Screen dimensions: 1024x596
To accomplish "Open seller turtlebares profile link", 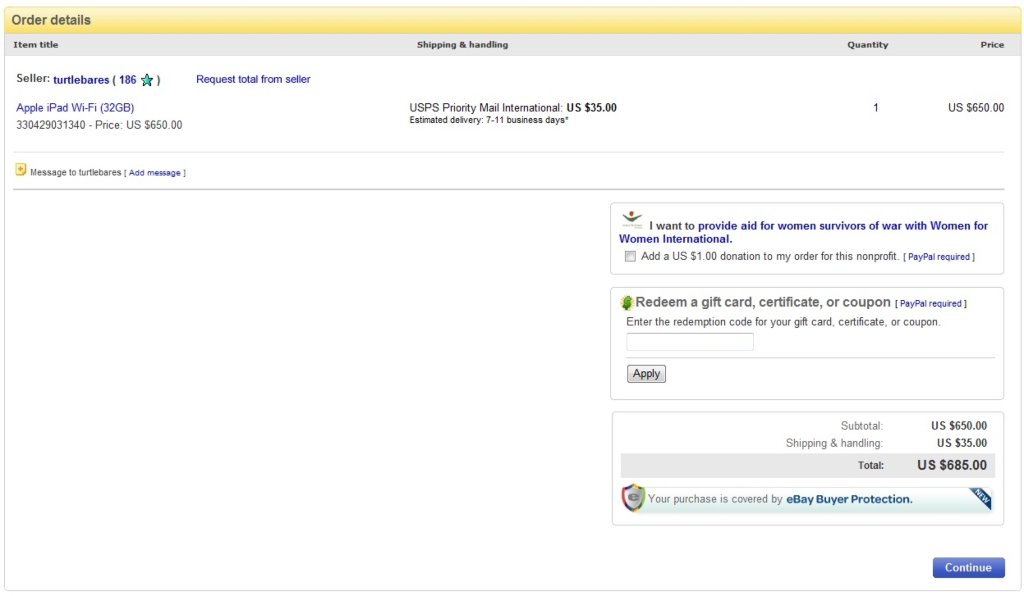I will pos(81,80).
